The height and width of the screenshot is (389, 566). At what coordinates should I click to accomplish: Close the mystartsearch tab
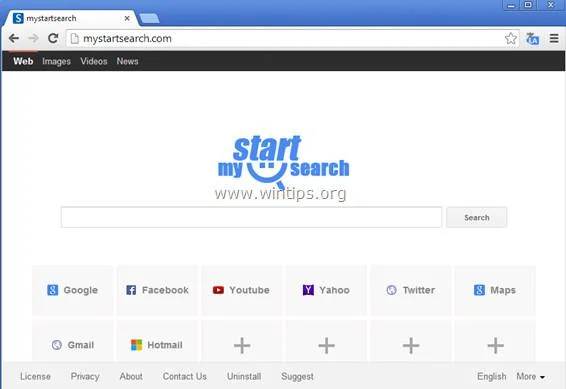click(127, 18)
